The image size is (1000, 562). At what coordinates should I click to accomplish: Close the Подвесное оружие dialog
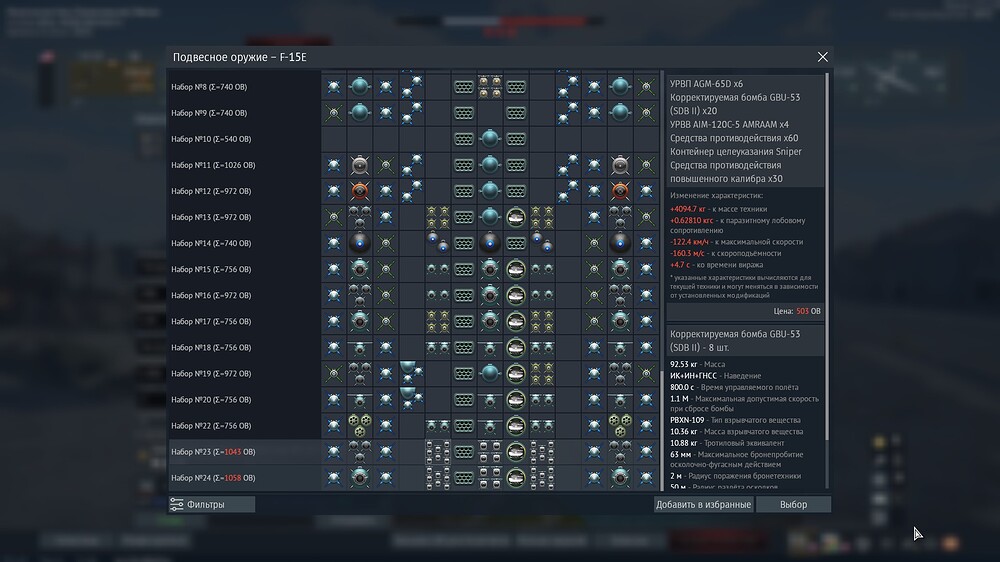tap(823, 57)
